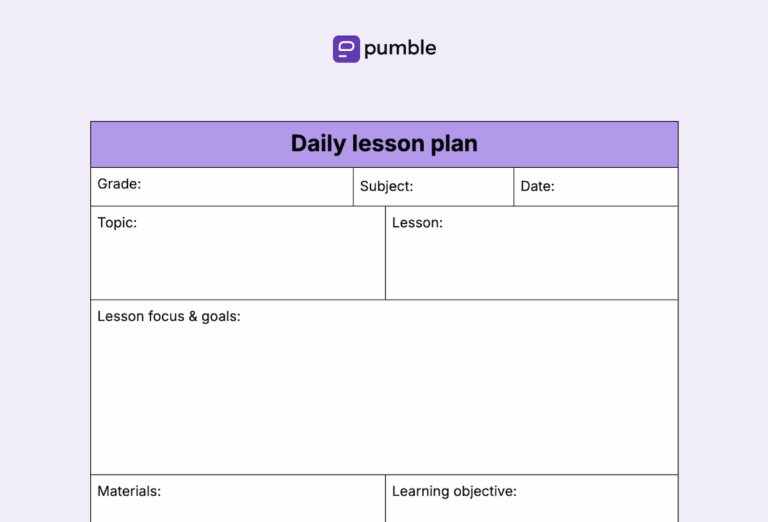The image size is (768, 522).
Task: Click the Date label text
Action: coord(537,186)
